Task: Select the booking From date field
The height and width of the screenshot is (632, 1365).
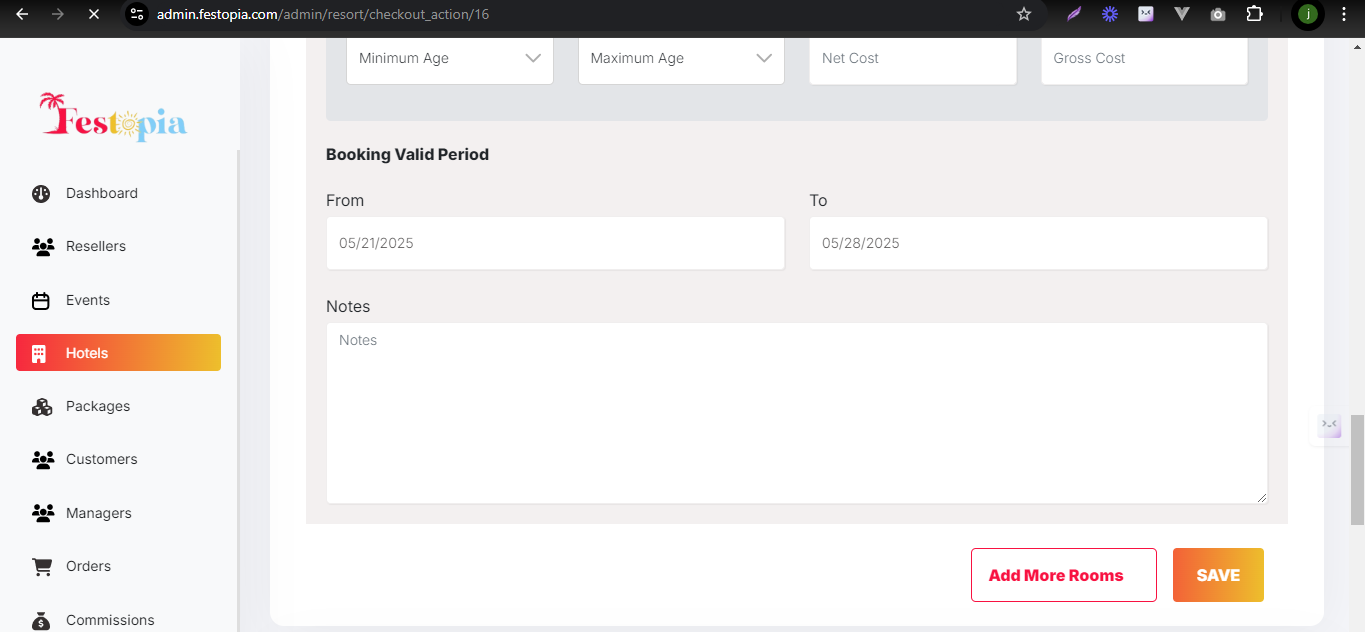Action: [x=555, y=243]
